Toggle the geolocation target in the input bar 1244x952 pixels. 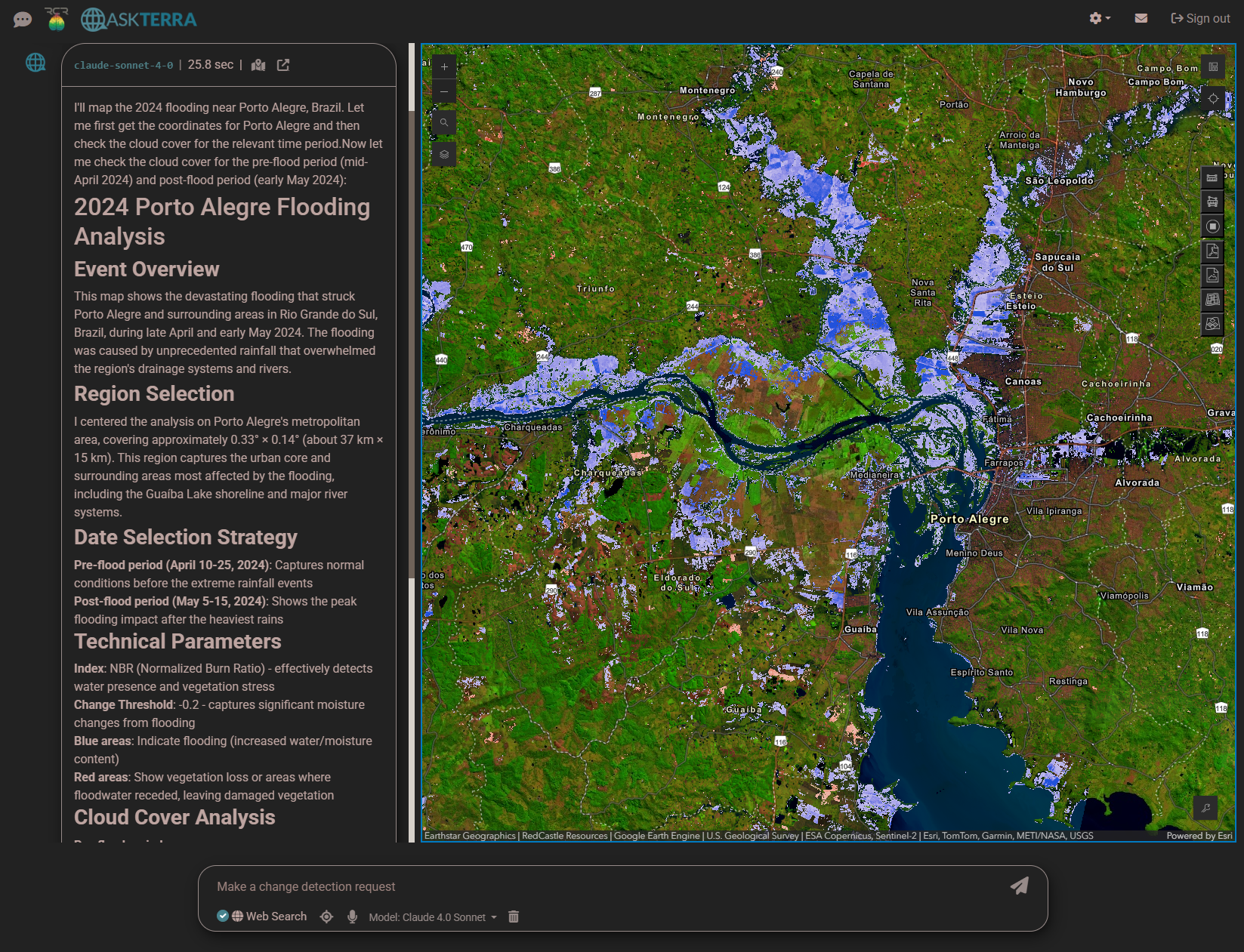point(326,917)
